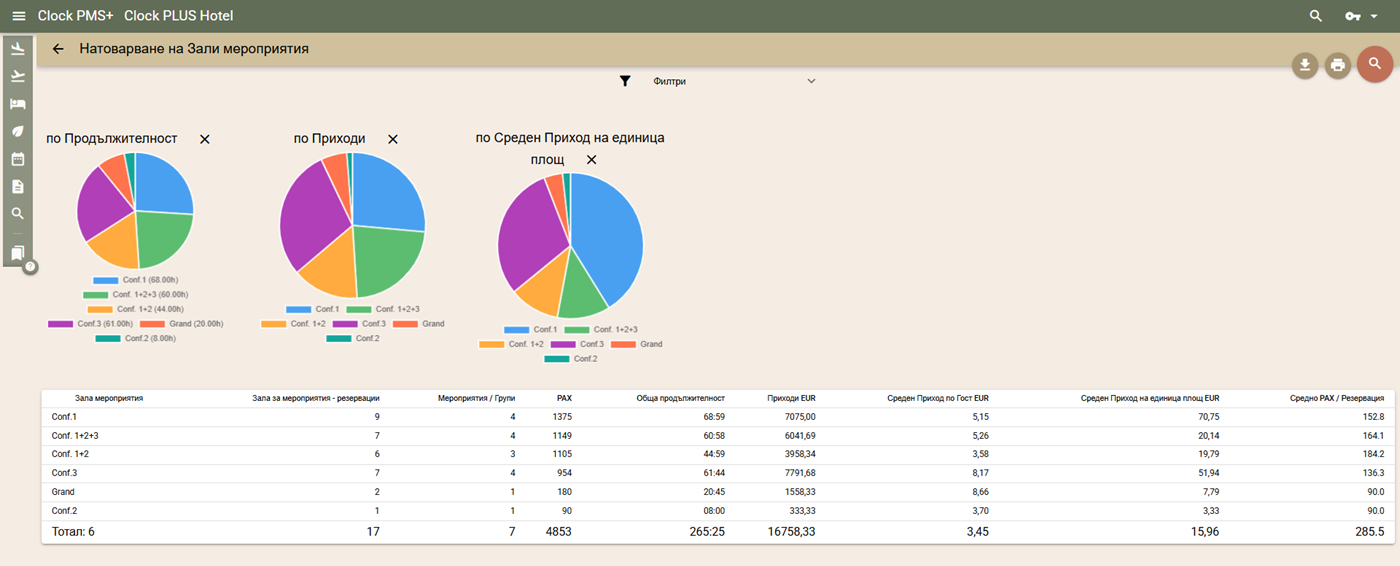This screenshot has height=566, width=1400.
Task: Open the arrivals landing-plane sidebar icon
Action: click(18, 49)
